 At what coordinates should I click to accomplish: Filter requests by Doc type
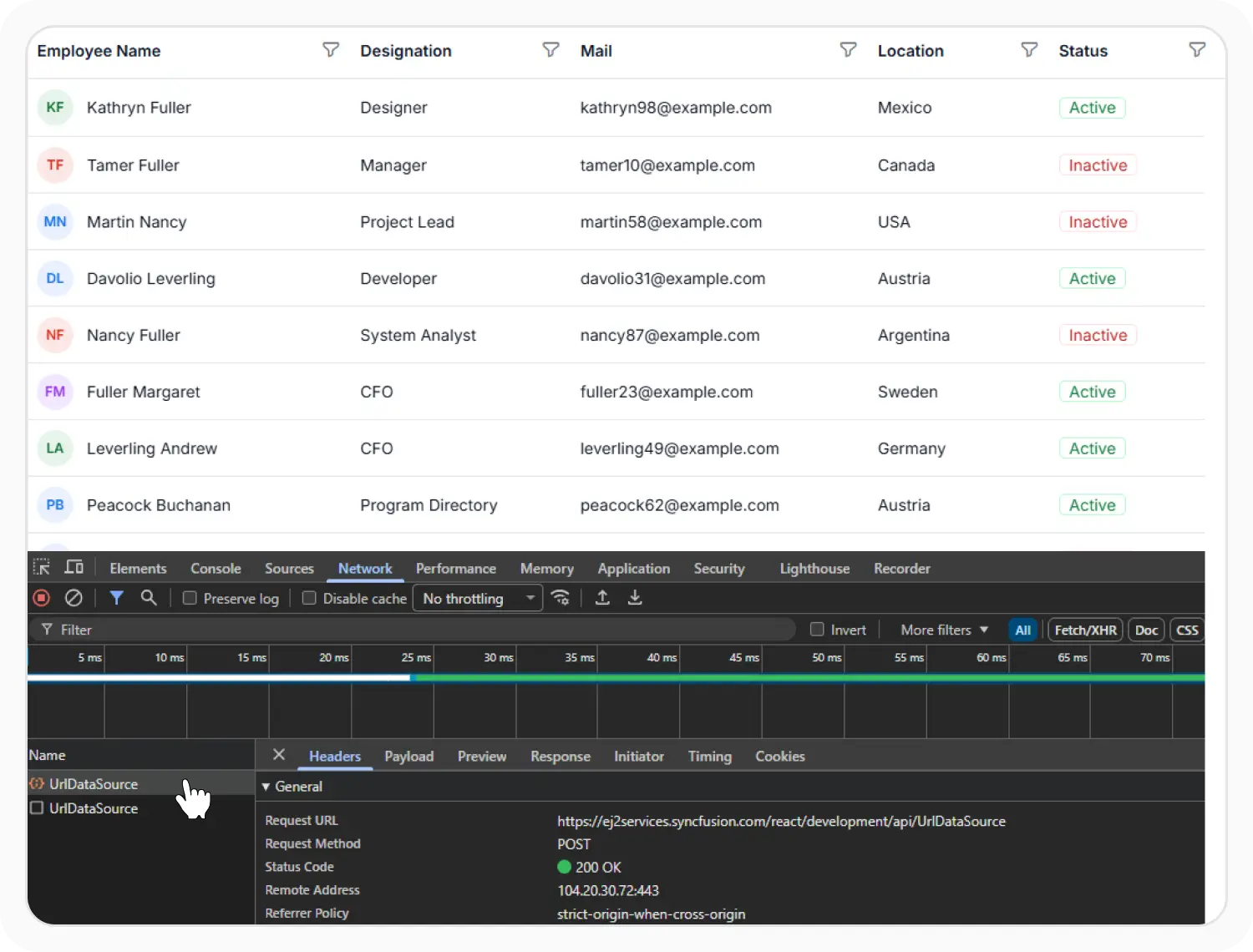click(1147, 630)
